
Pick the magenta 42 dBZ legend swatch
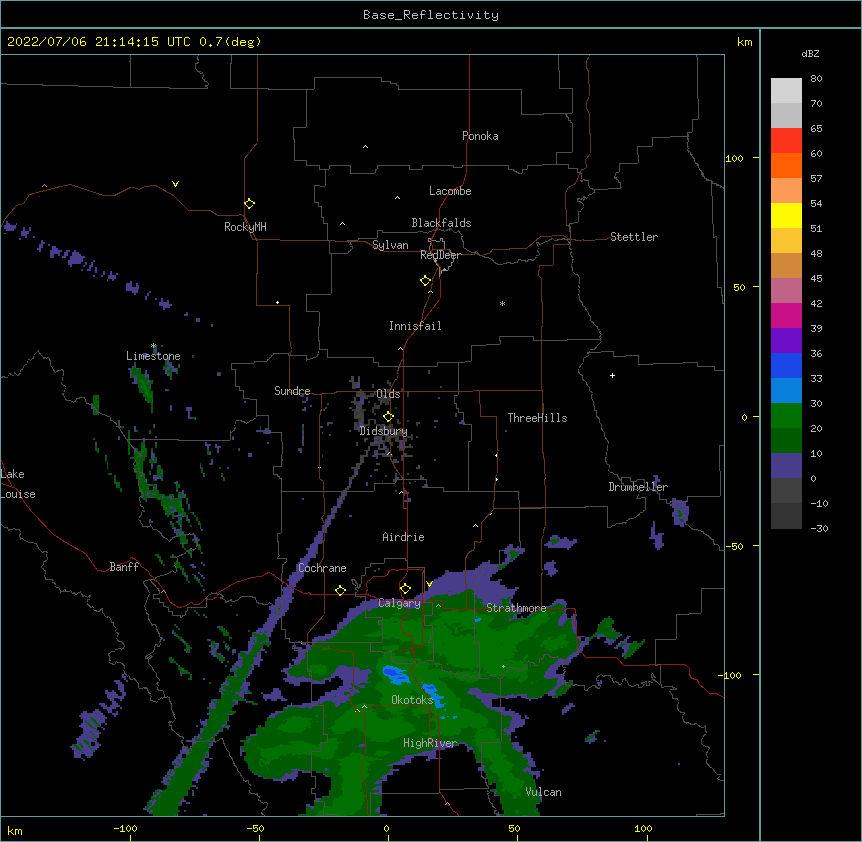pos(786,315)
